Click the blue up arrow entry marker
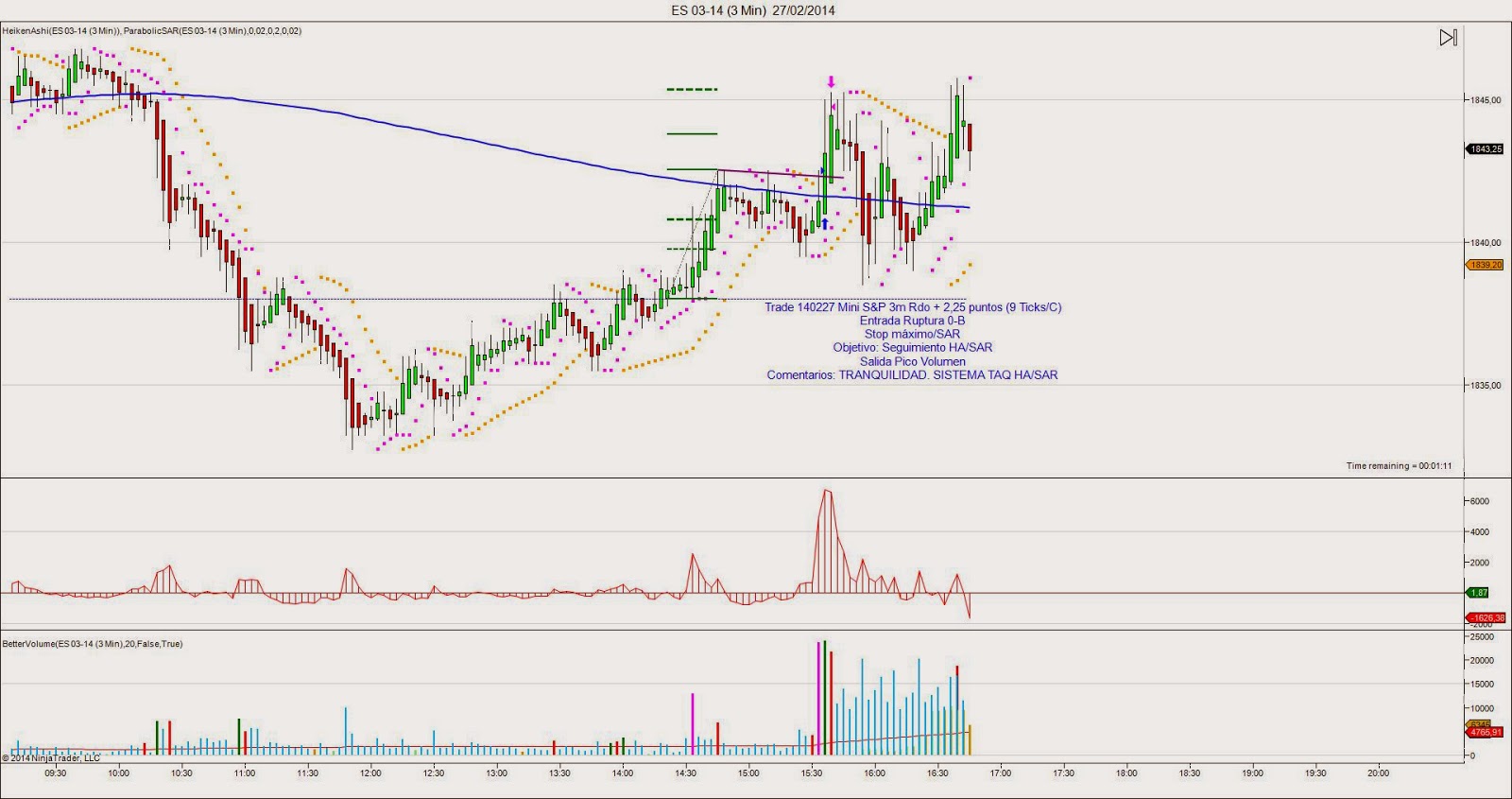The height and width of the screenshot is (799, 1512). [x=825, y=224]
